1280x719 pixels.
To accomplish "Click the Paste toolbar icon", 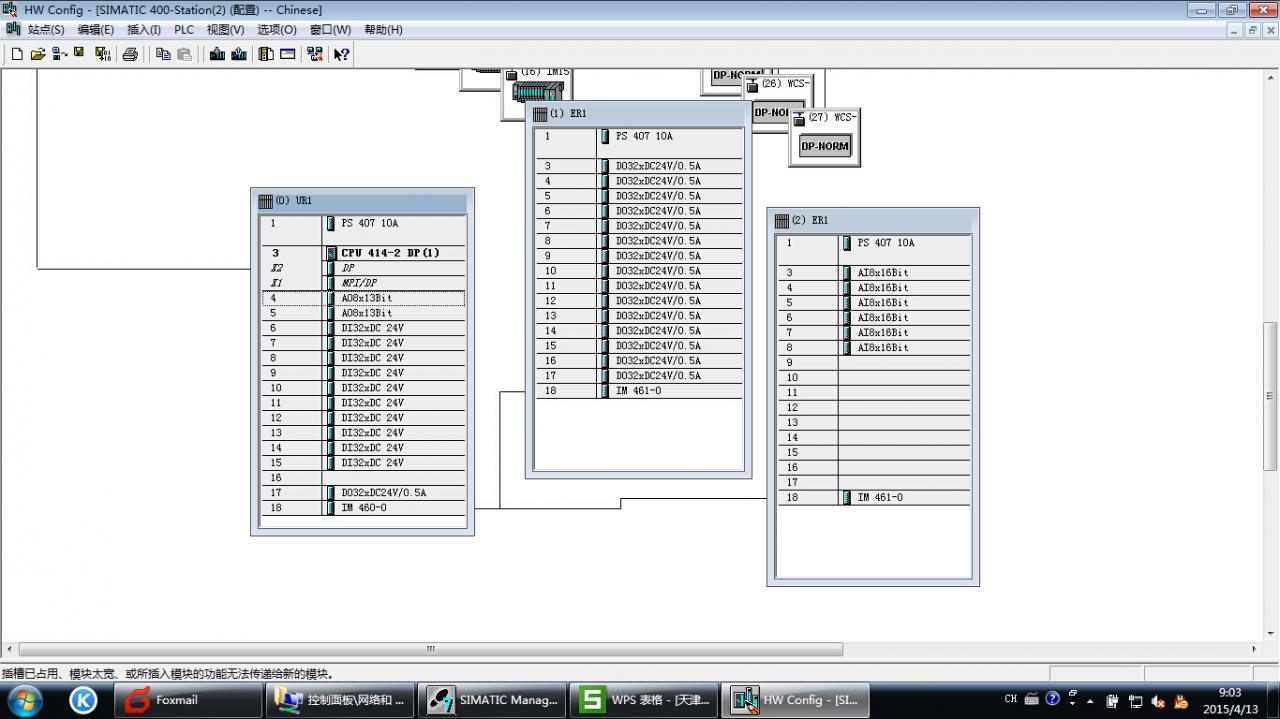I will 184,54.
